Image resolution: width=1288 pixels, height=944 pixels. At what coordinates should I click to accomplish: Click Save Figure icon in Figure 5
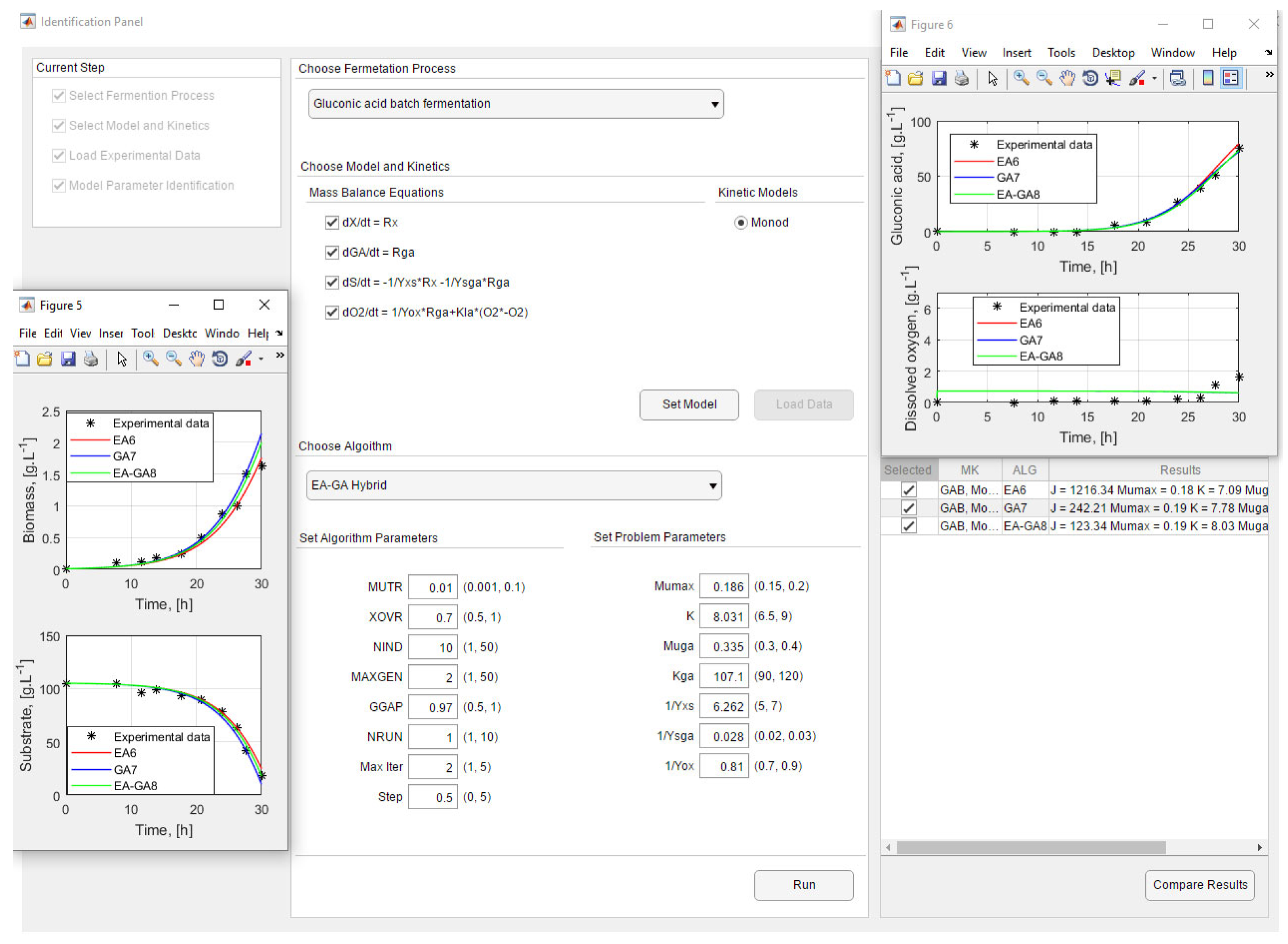68,359
